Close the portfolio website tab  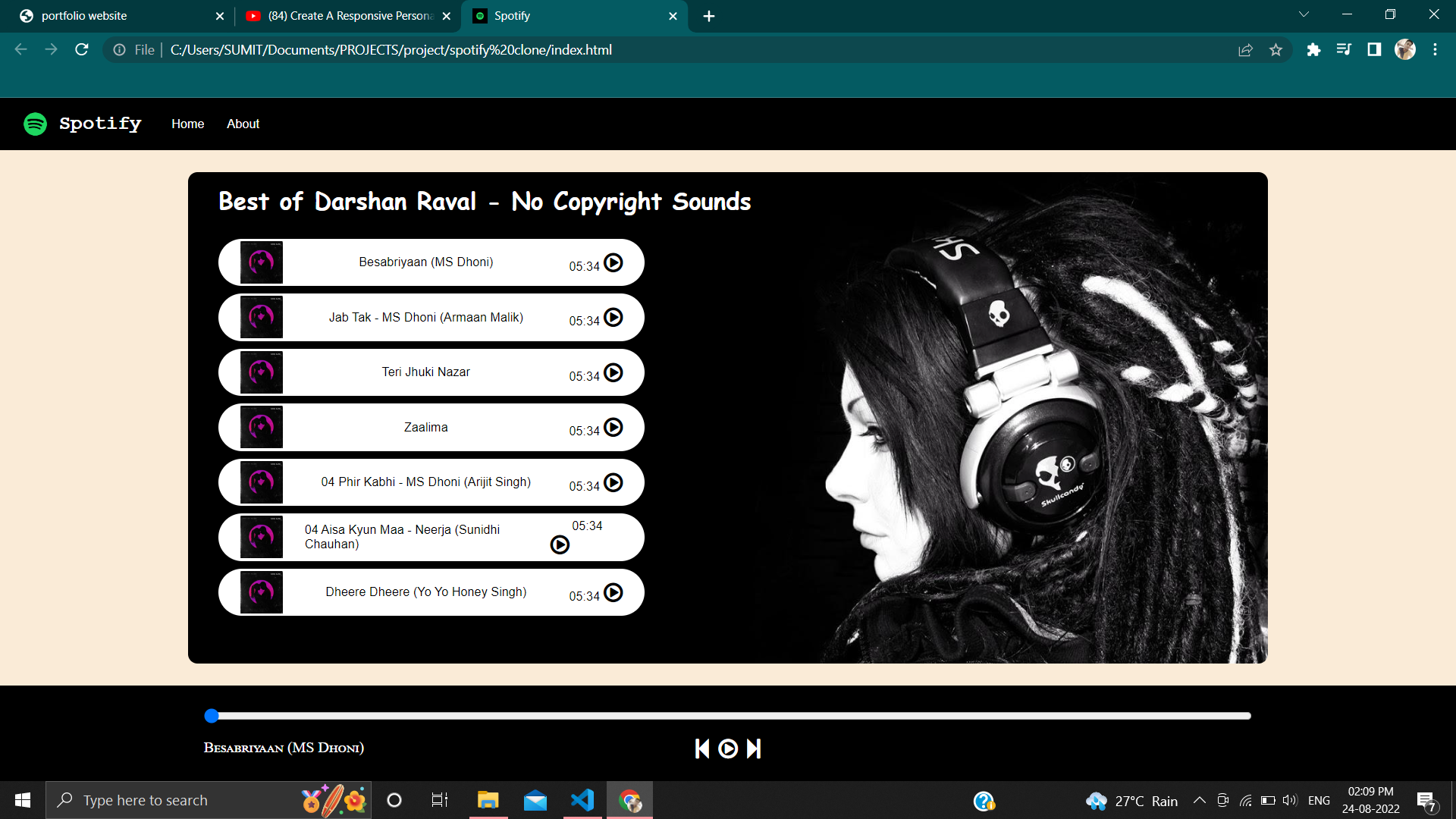tap(220, 16)
